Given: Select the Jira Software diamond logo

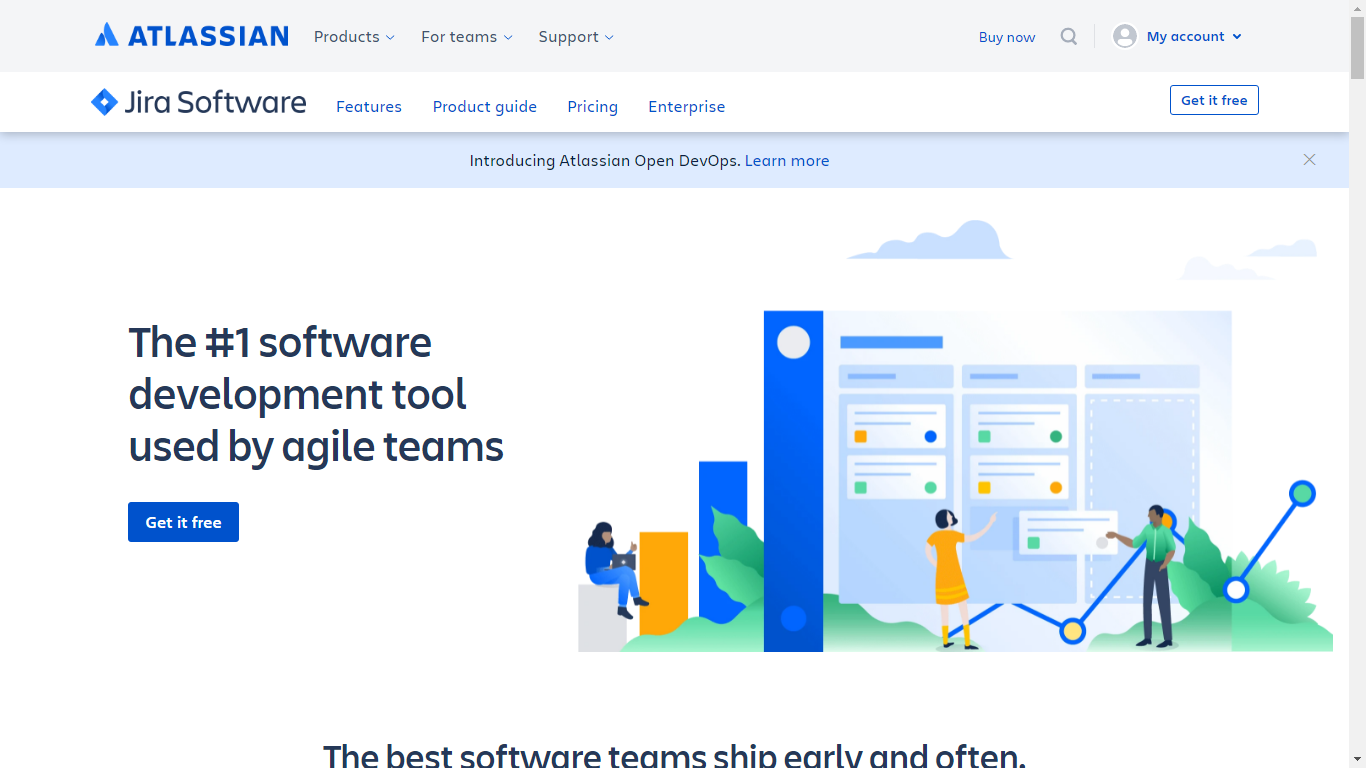Looking at the screenshot, I should pos(104,101).
